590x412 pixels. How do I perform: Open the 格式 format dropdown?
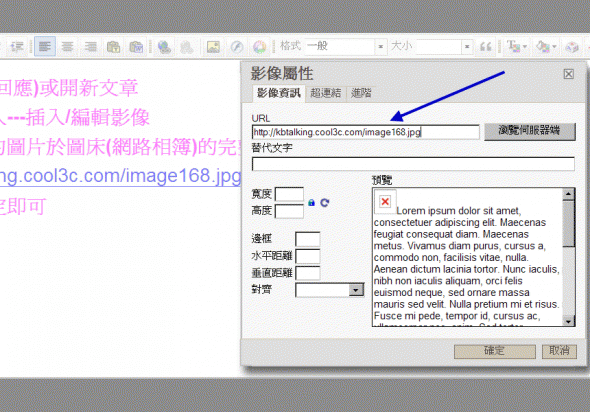click(345, 47)
